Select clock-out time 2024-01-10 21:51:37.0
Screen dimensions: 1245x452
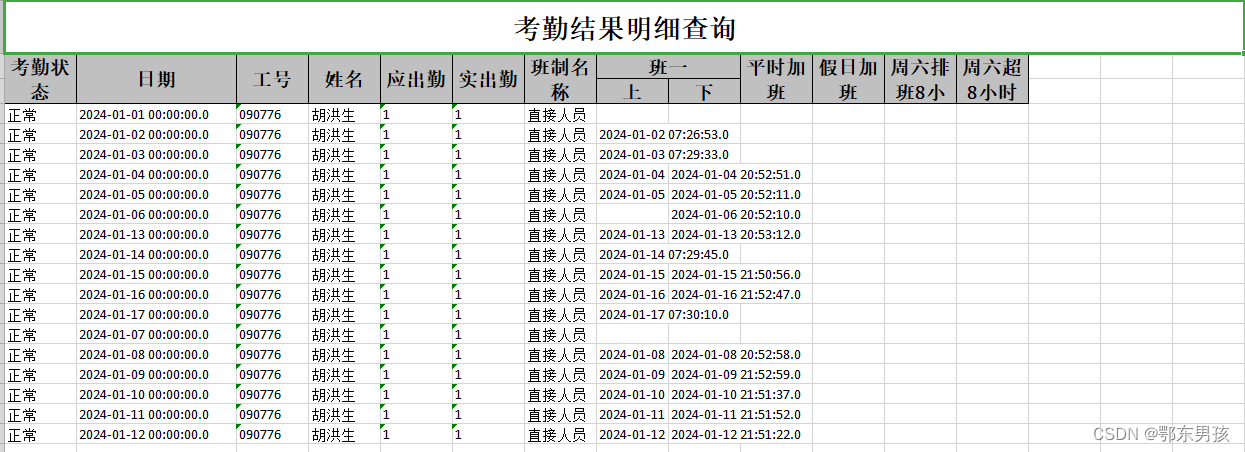tap(736, 394)
